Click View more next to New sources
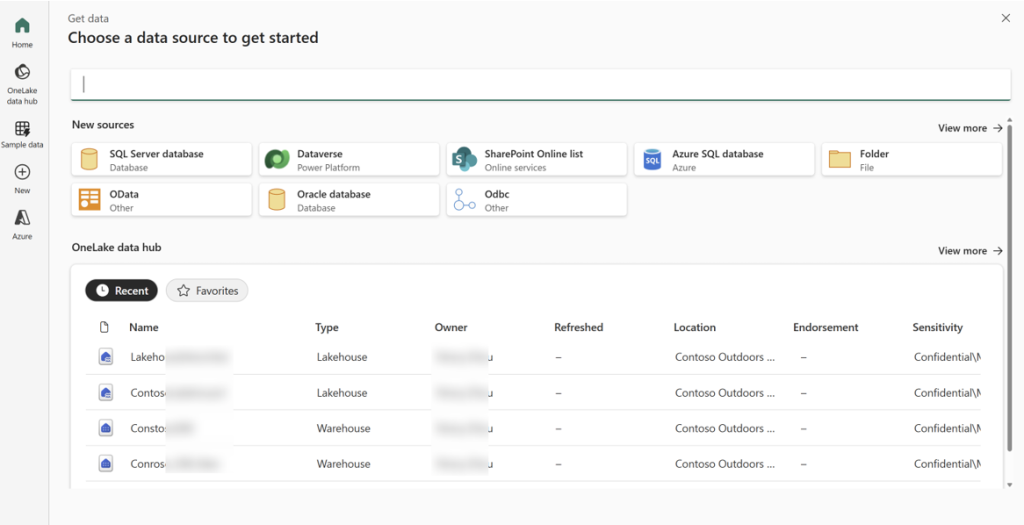1024x525 pixels. click(x=970, y=128)
